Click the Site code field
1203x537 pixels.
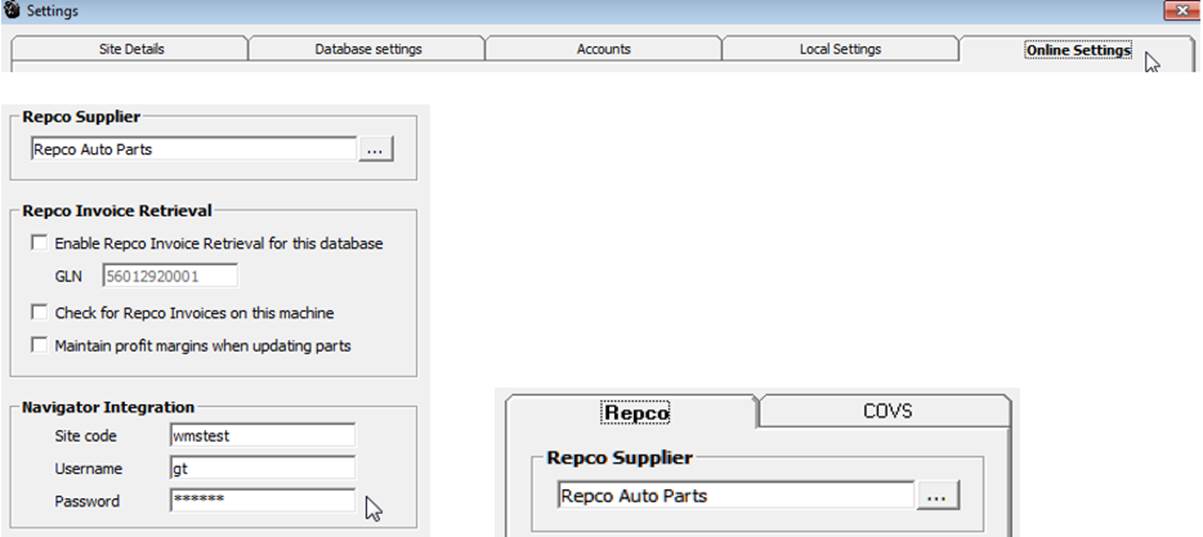pyautogui.click(x=262, y=436)
